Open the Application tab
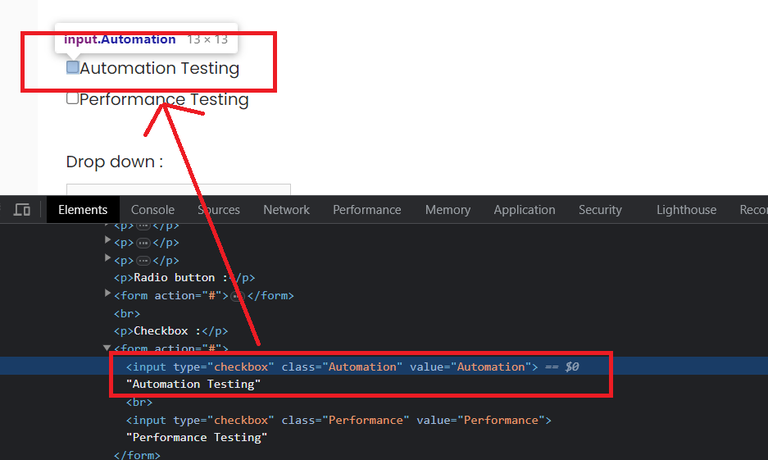Image resolution: width=768 pixels, height=460 pixels. (x=524, y=210)
